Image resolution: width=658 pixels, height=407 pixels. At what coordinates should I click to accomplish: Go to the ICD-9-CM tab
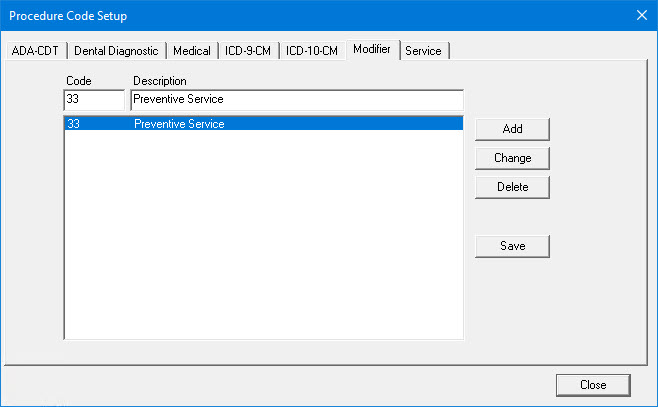click(x=248, y=51)
